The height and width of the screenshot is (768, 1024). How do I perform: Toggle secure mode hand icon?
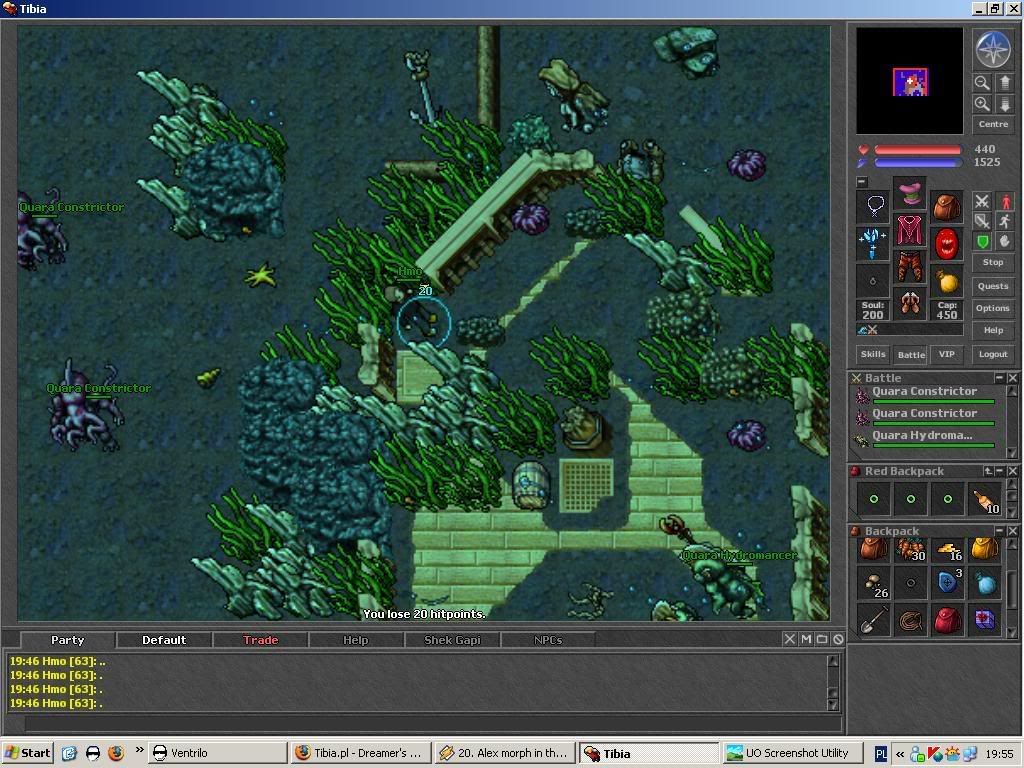pos(1004,241)
